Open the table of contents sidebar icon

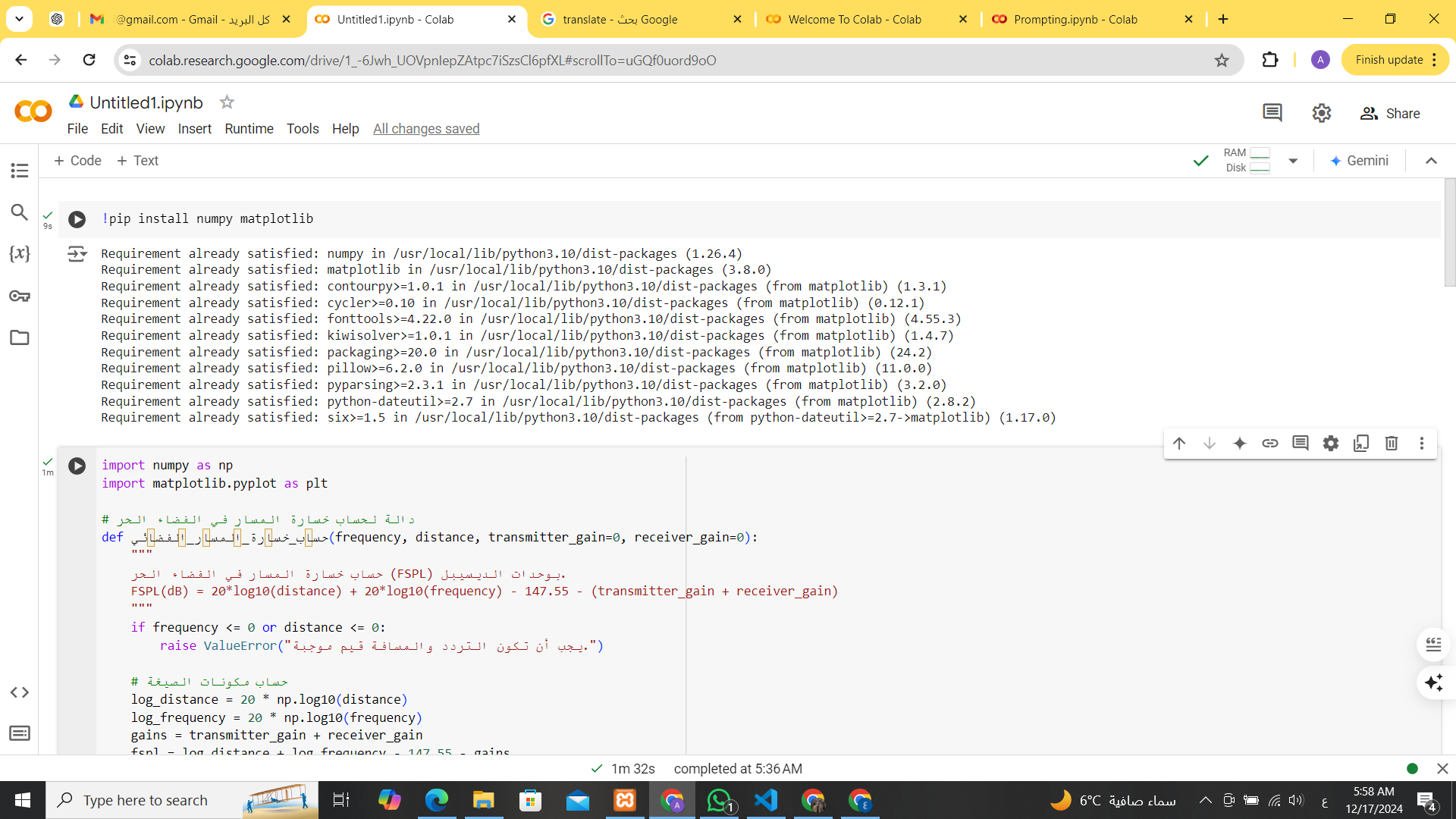click(x=20, y=171)
